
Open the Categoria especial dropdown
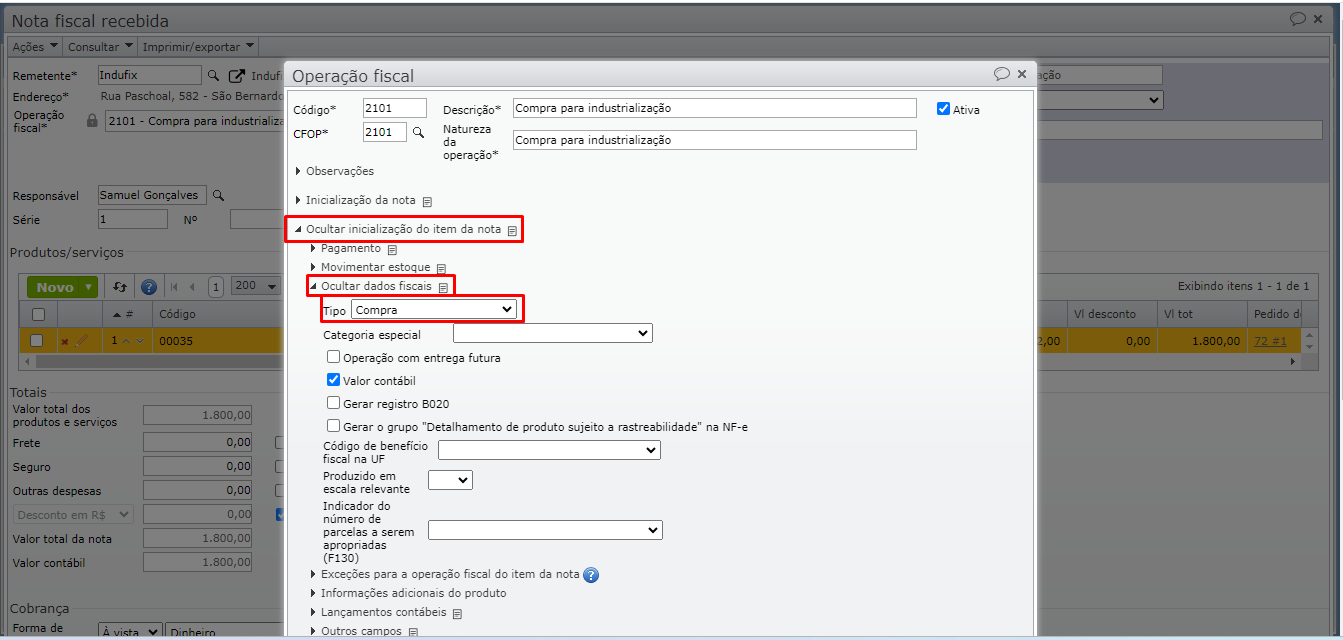pos(552,333)
